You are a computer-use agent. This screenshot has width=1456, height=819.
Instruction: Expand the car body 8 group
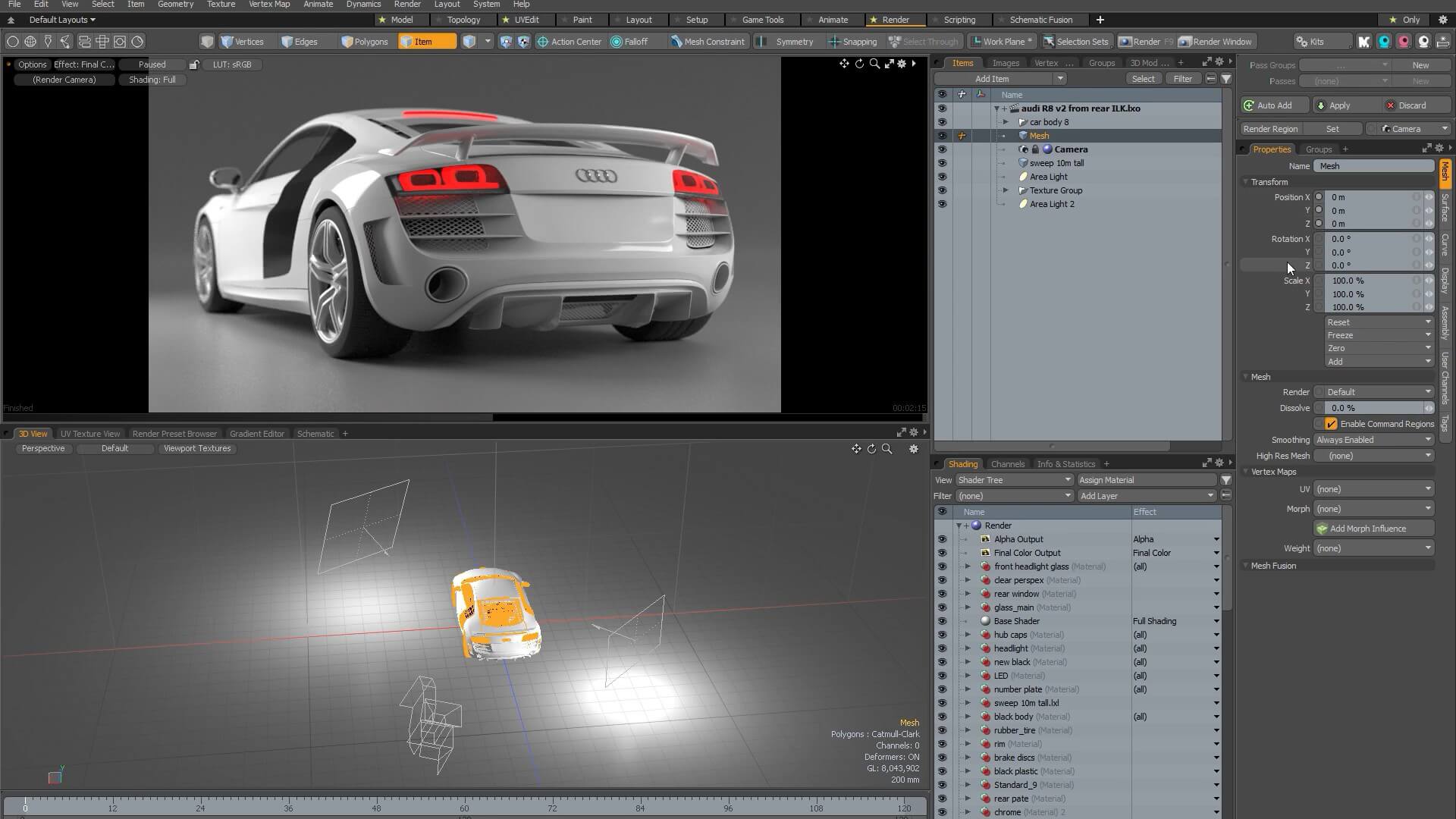click(1006, 122)
